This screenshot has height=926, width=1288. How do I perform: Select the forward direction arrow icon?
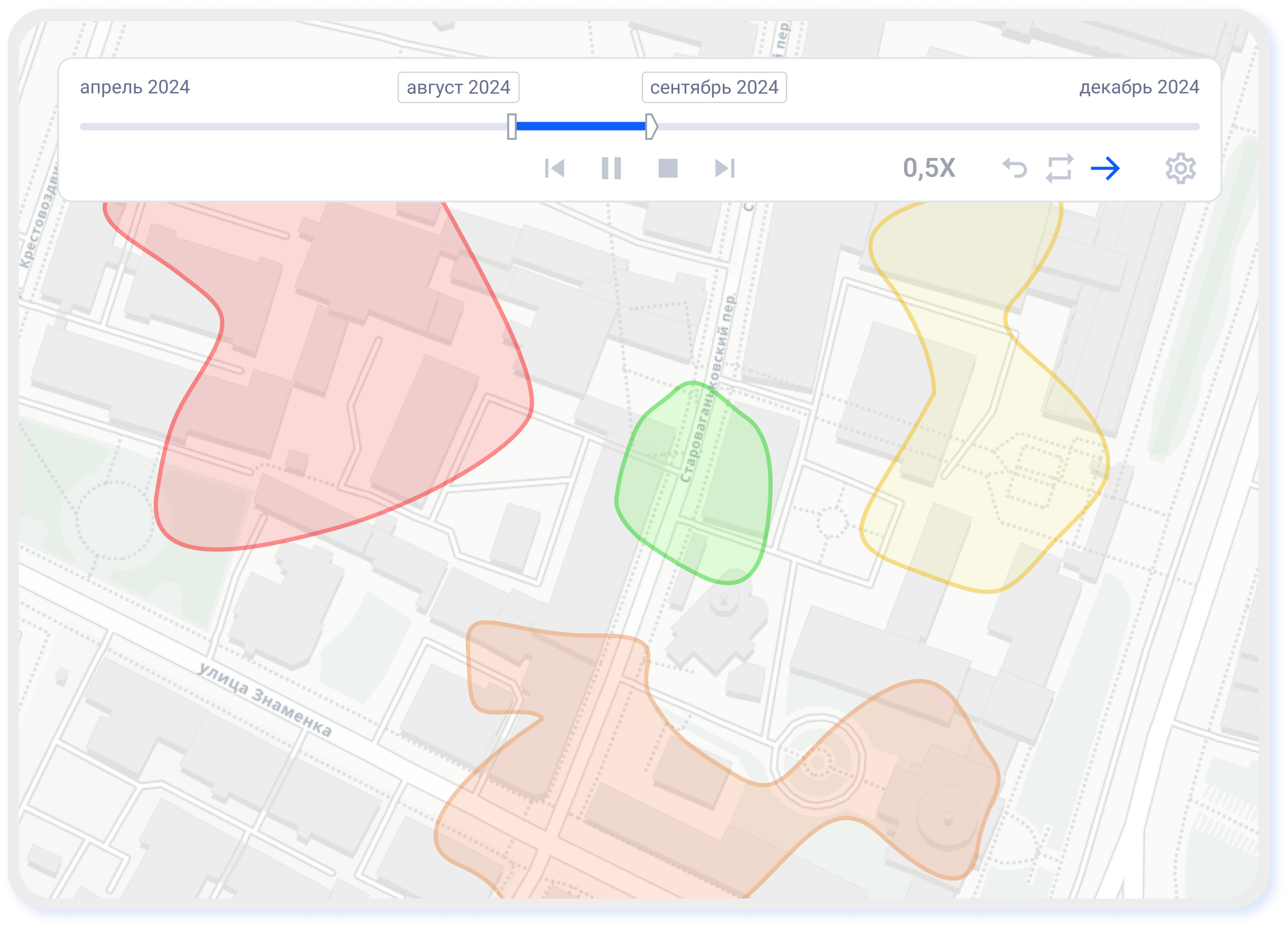1105,168
